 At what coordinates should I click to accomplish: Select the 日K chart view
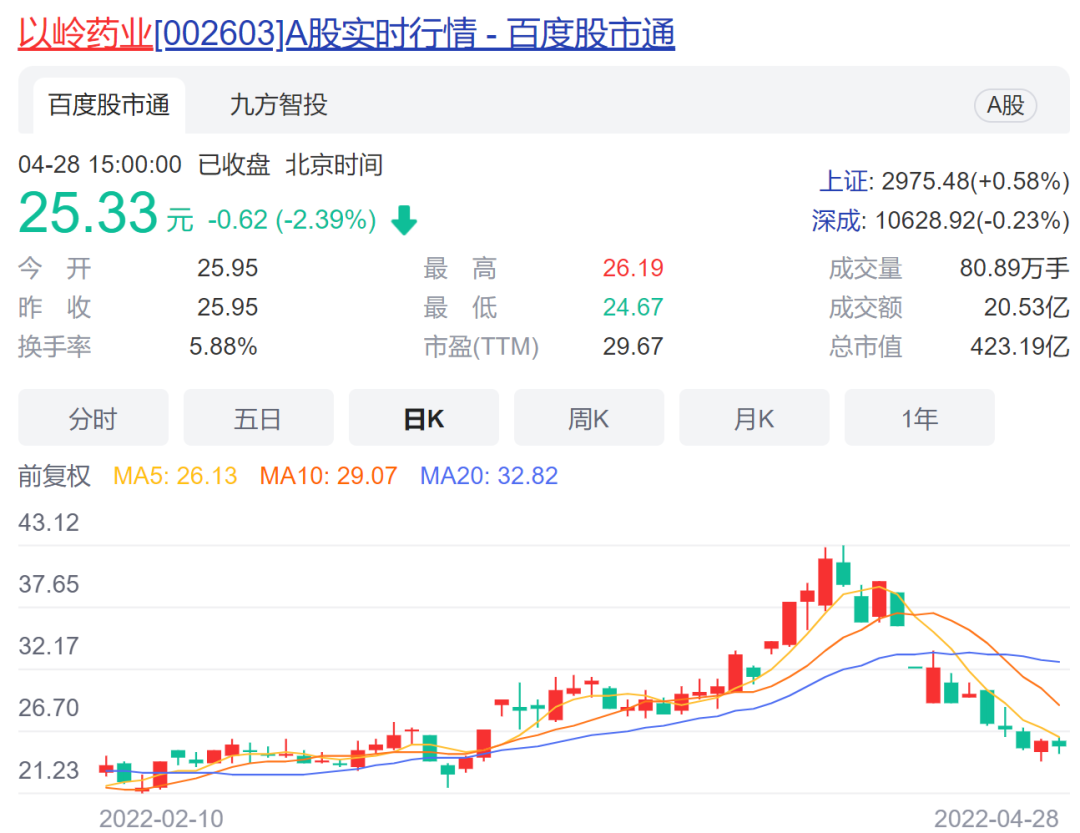coord(423,418)
